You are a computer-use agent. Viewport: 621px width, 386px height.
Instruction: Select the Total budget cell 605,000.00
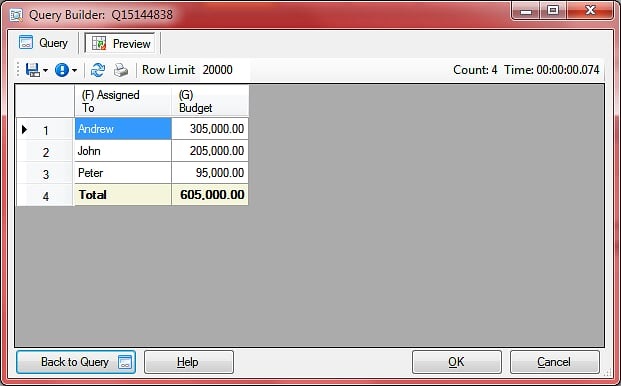tap(210, 194)
